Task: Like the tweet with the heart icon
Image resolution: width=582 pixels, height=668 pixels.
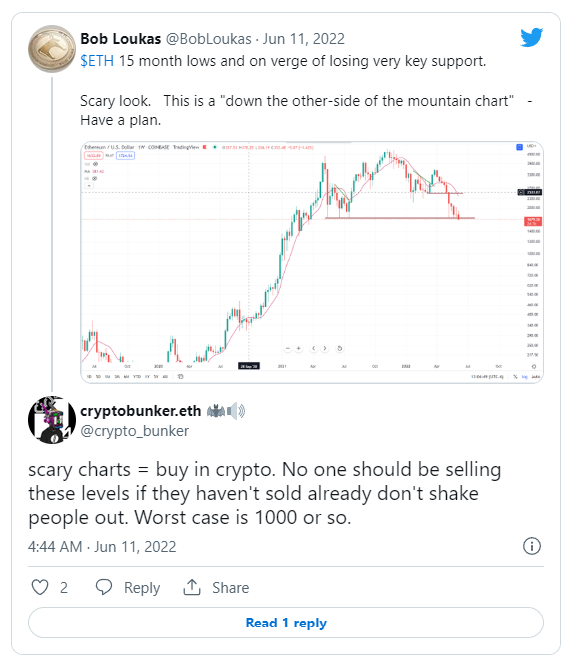Action: [x=40, y=587]
